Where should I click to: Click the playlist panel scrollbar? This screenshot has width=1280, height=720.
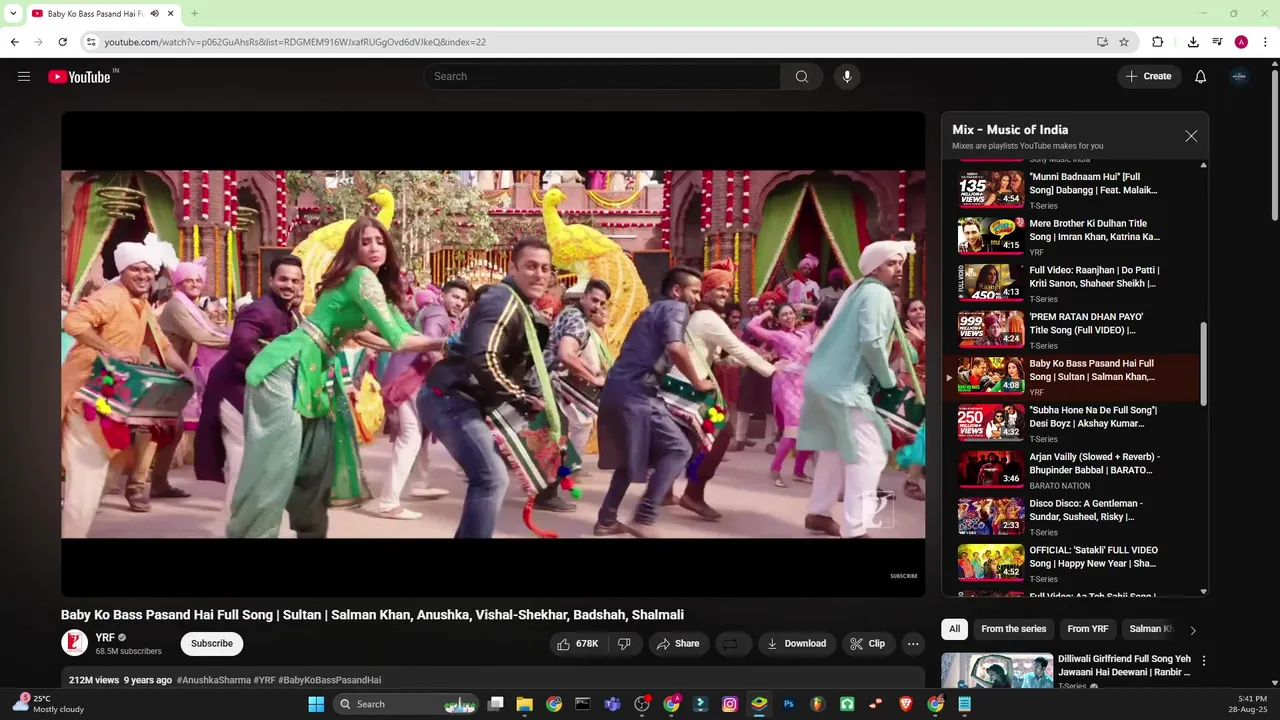pyautogui.click(x=1203, y=364)
